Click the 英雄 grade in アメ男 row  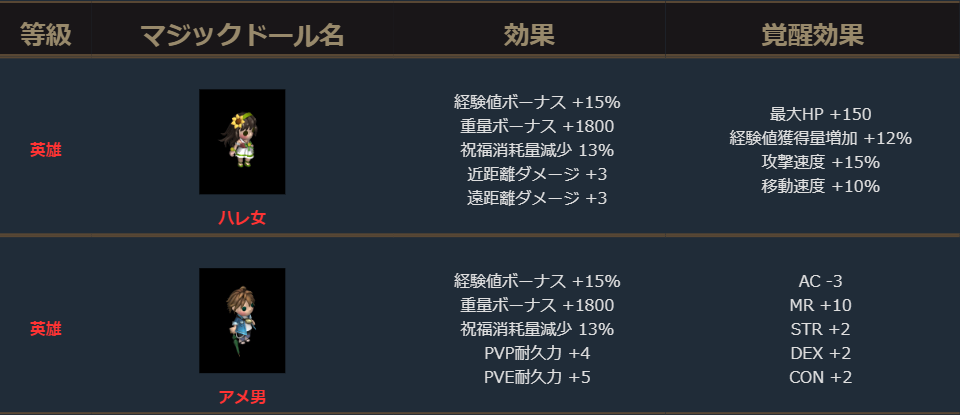pyautogui.click(x=46, y=328)
